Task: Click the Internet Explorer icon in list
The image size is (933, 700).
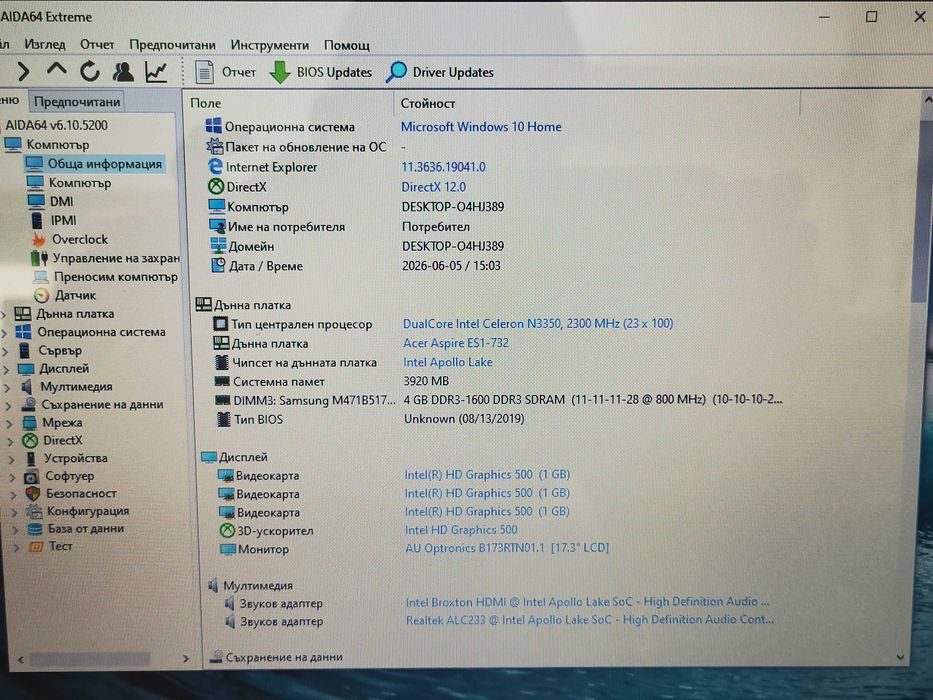Action: [215, 167]
